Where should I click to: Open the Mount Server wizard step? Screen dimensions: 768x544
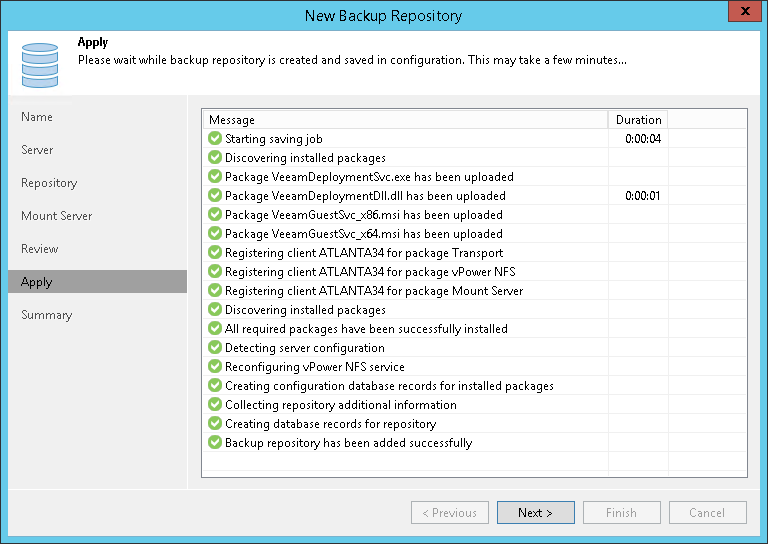(x=56, y=216)
